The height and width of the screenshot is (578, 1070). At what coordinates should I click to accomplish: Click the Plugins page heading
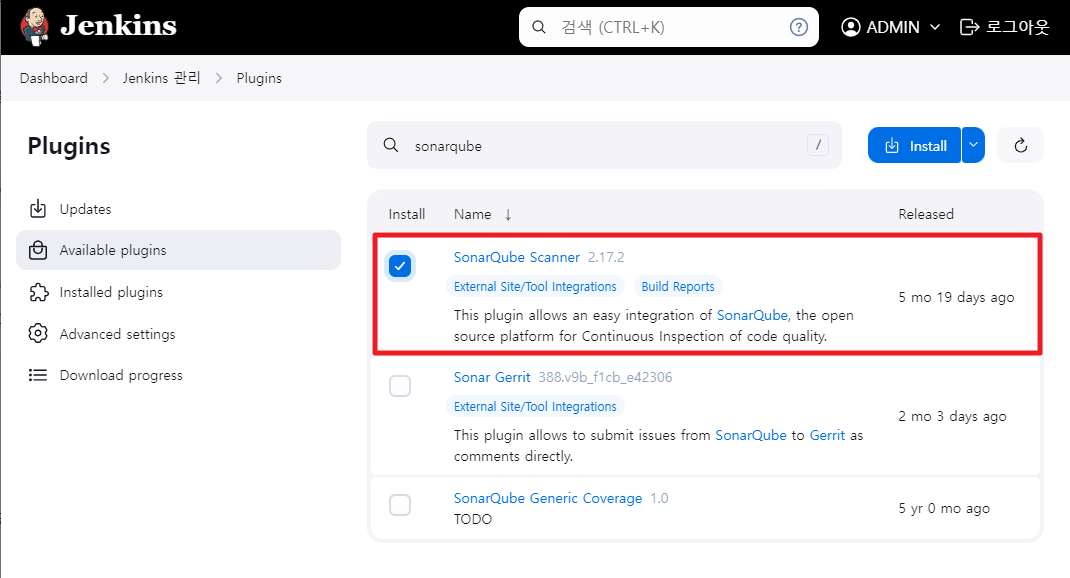69,146
